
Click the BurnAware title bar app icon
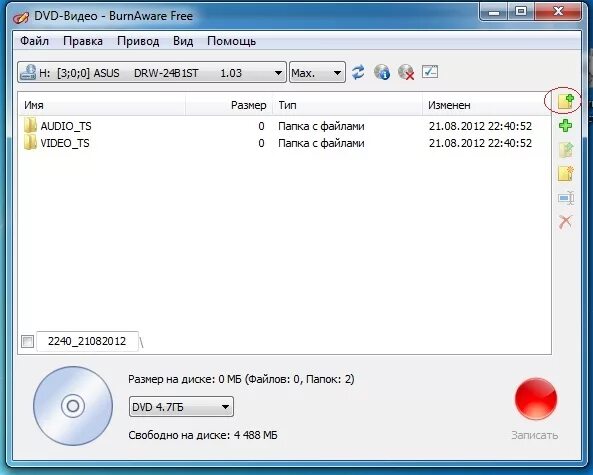click(21, 17)
